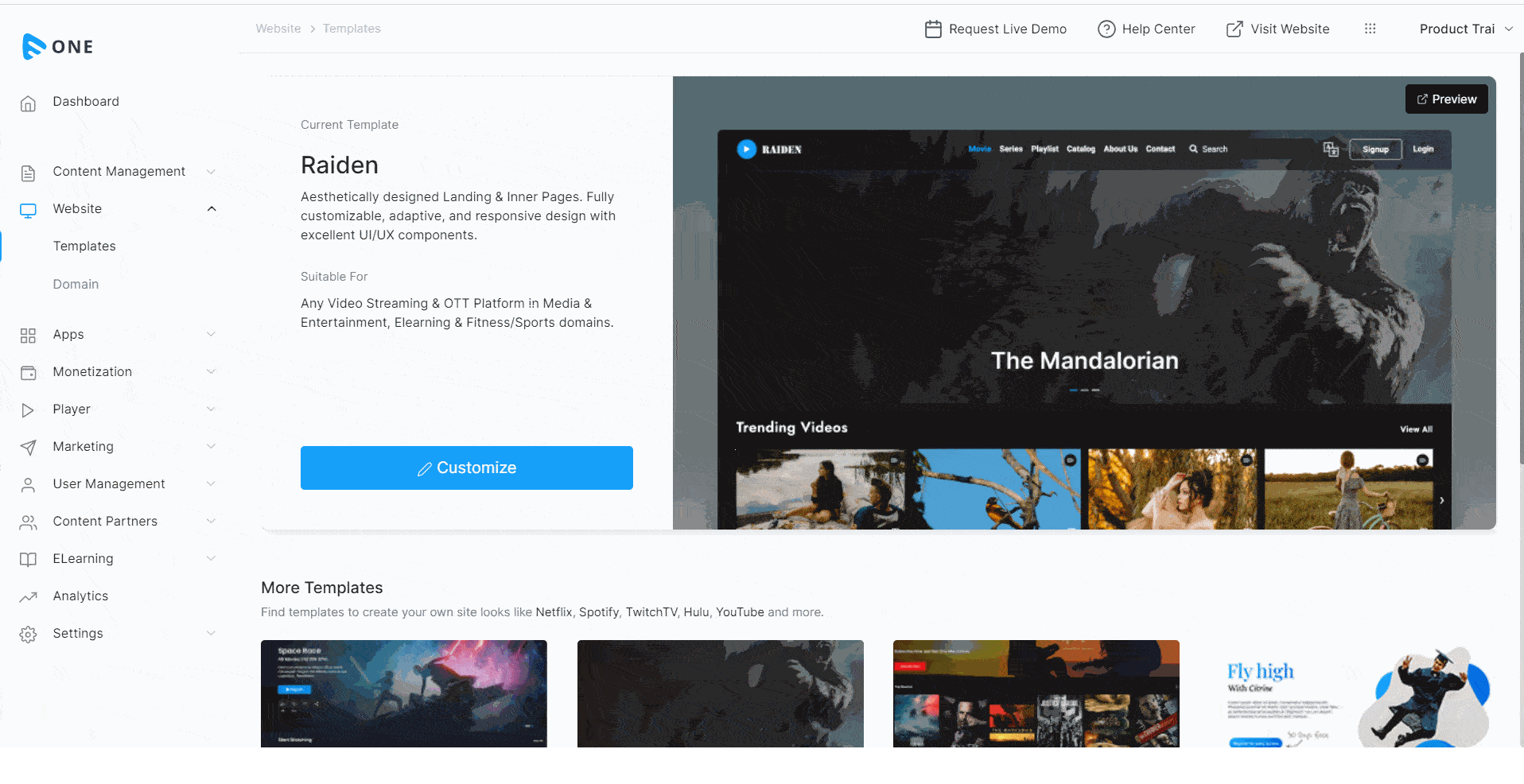Click the Website monitor icon
The width and height of the screenshot is (1524, 784).
point(28,210)
